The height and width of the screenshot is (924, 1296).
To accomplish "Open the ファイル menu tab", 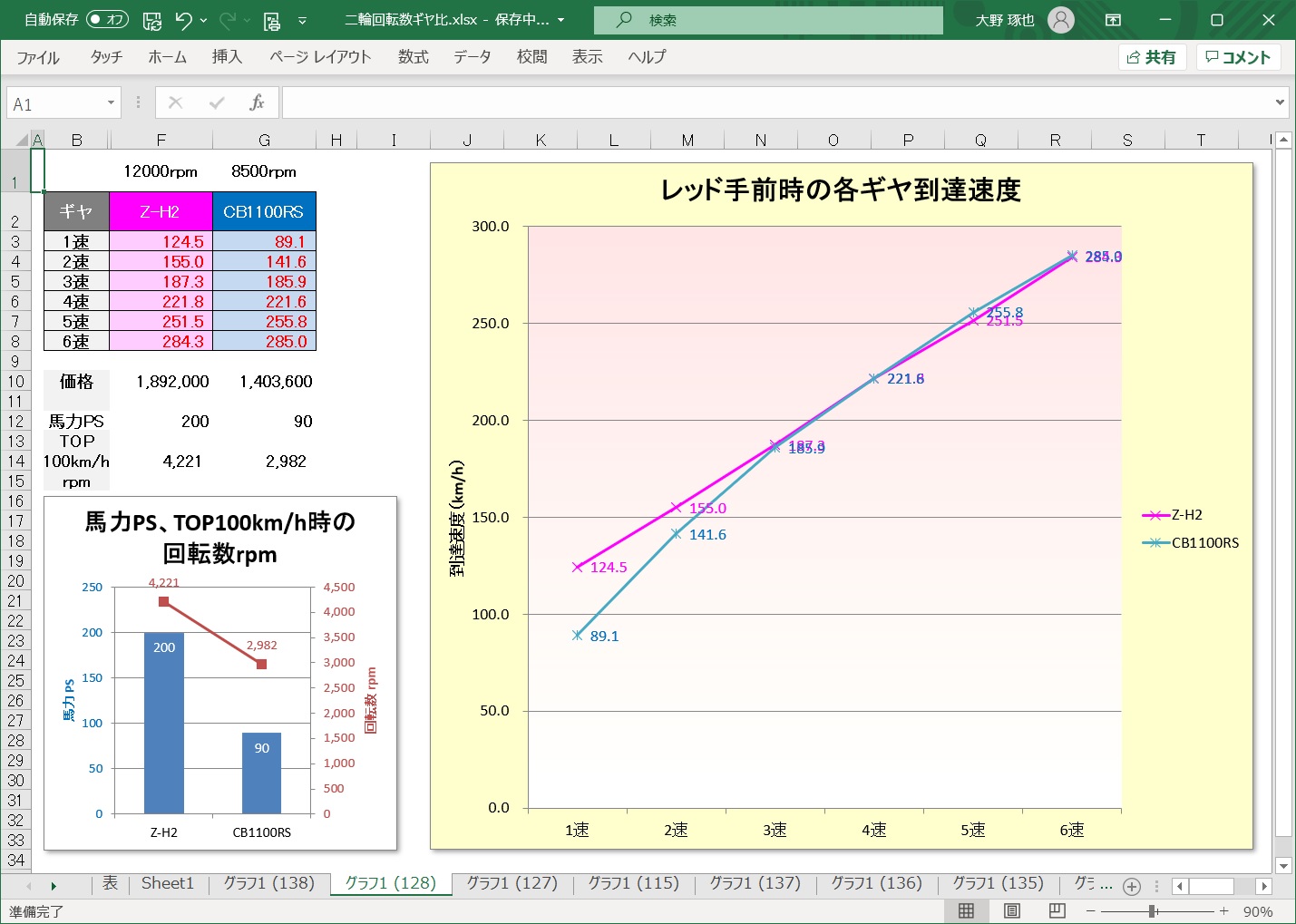I will click(38, 57).
